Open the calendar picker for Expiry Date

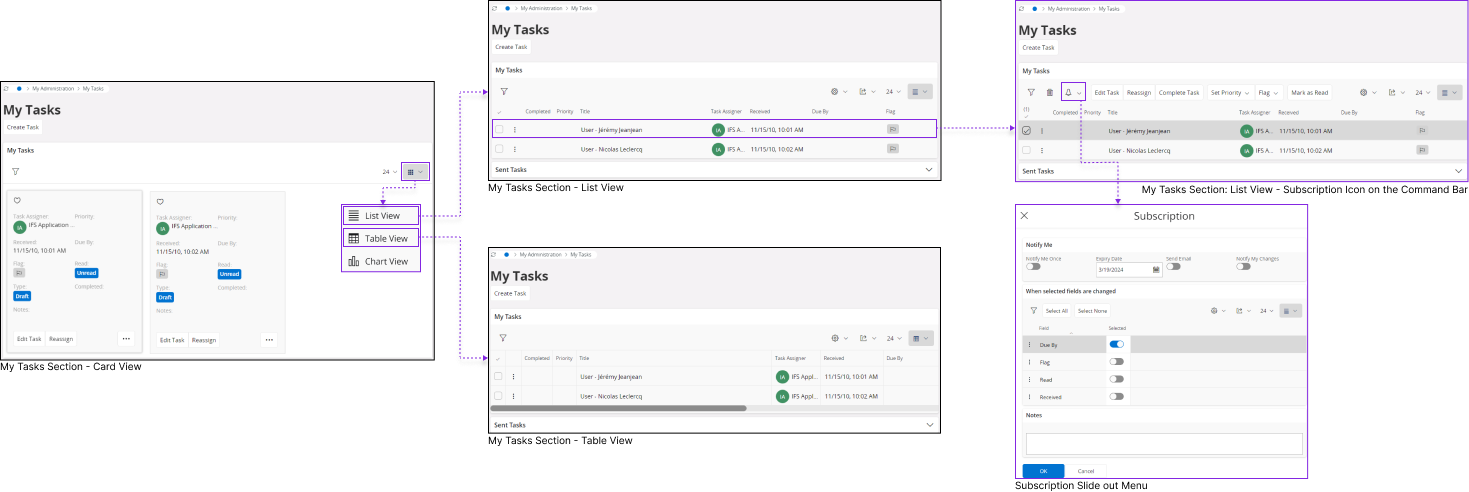click(1156, 269)
